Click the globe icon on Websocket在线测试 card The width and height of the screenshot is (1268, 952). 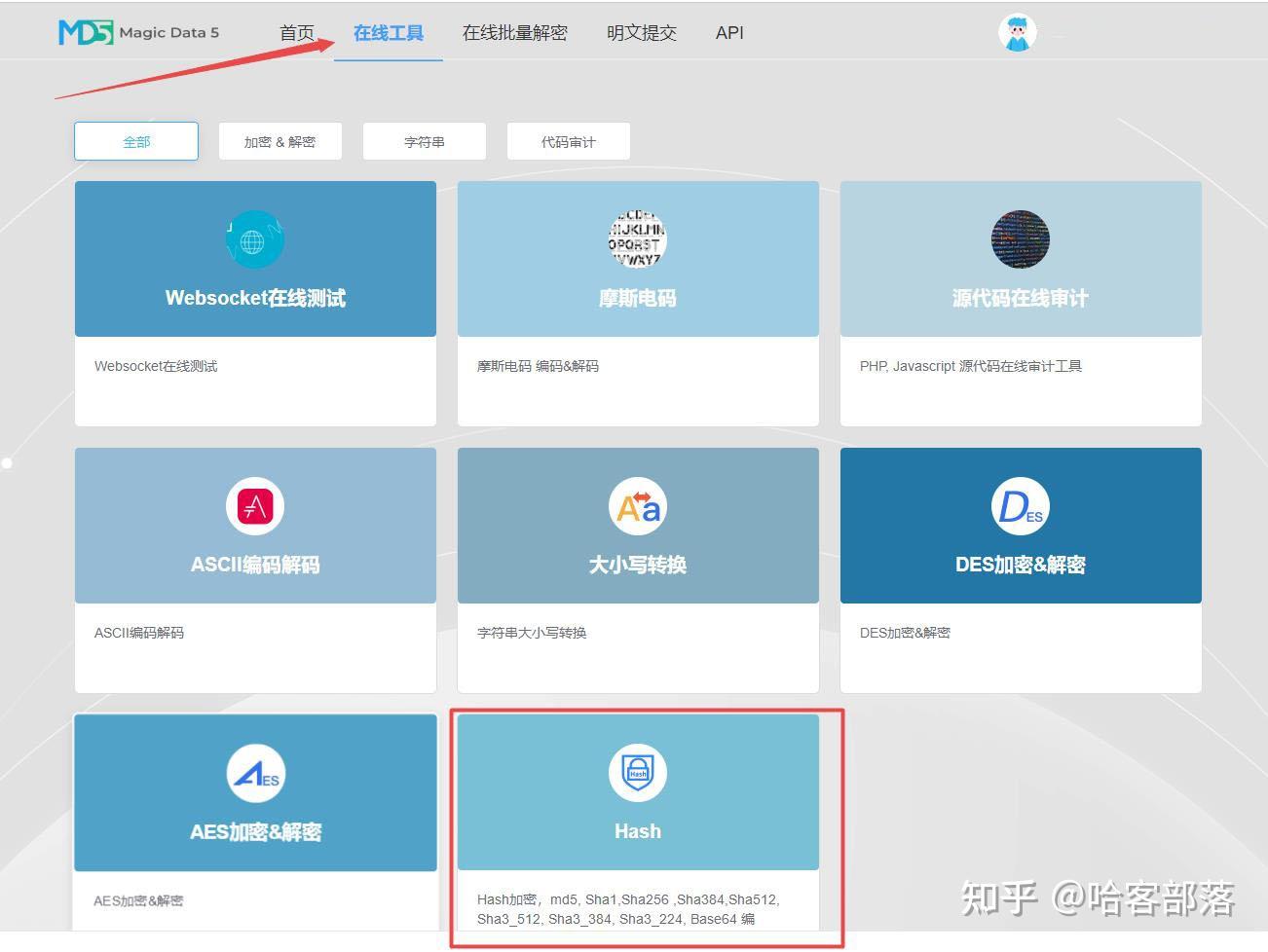tap(254, 239)
